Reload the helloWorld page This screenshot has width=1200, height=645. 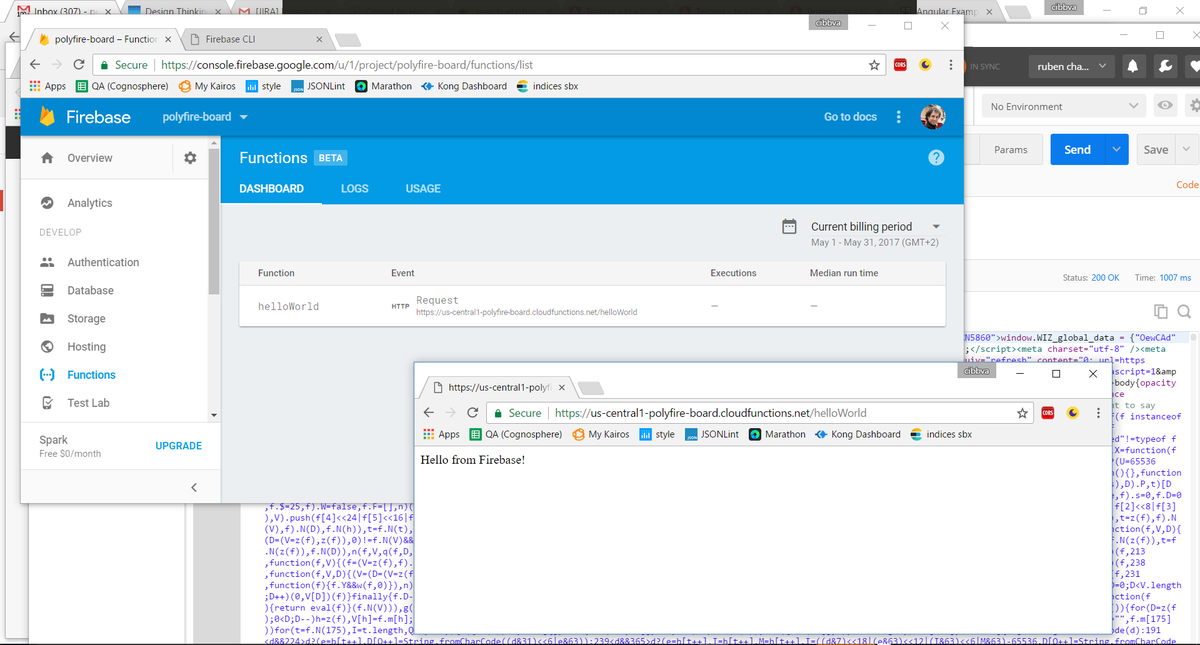pos(472,413)
